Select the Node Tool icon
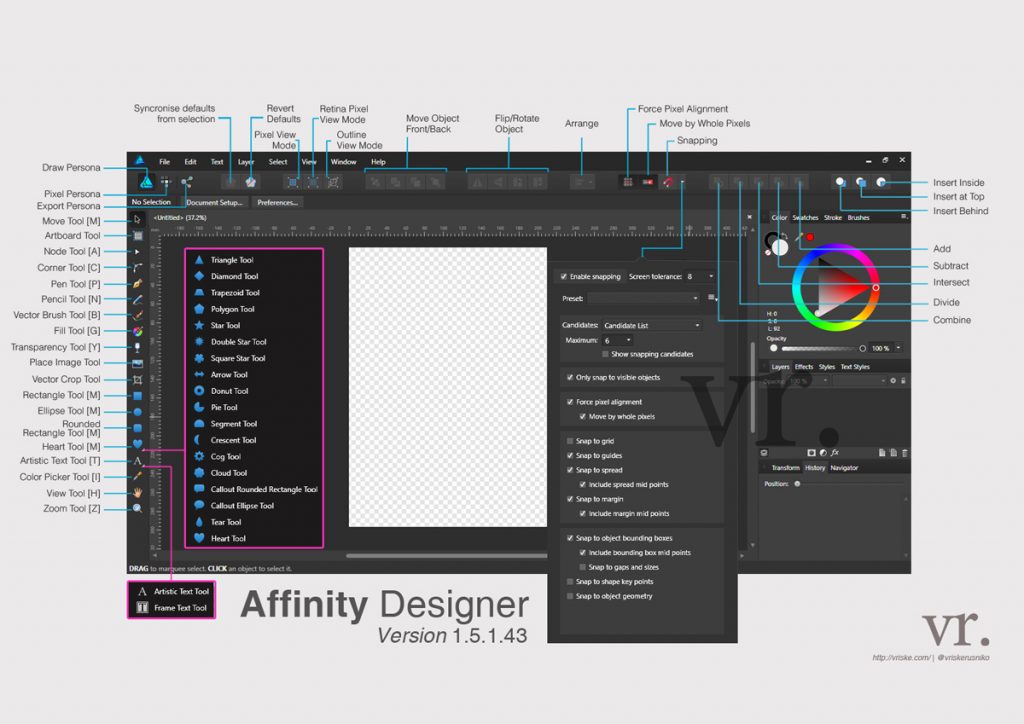Viewport: 1024px width, 724px height. pyautogui.click(x=137, y=252)
